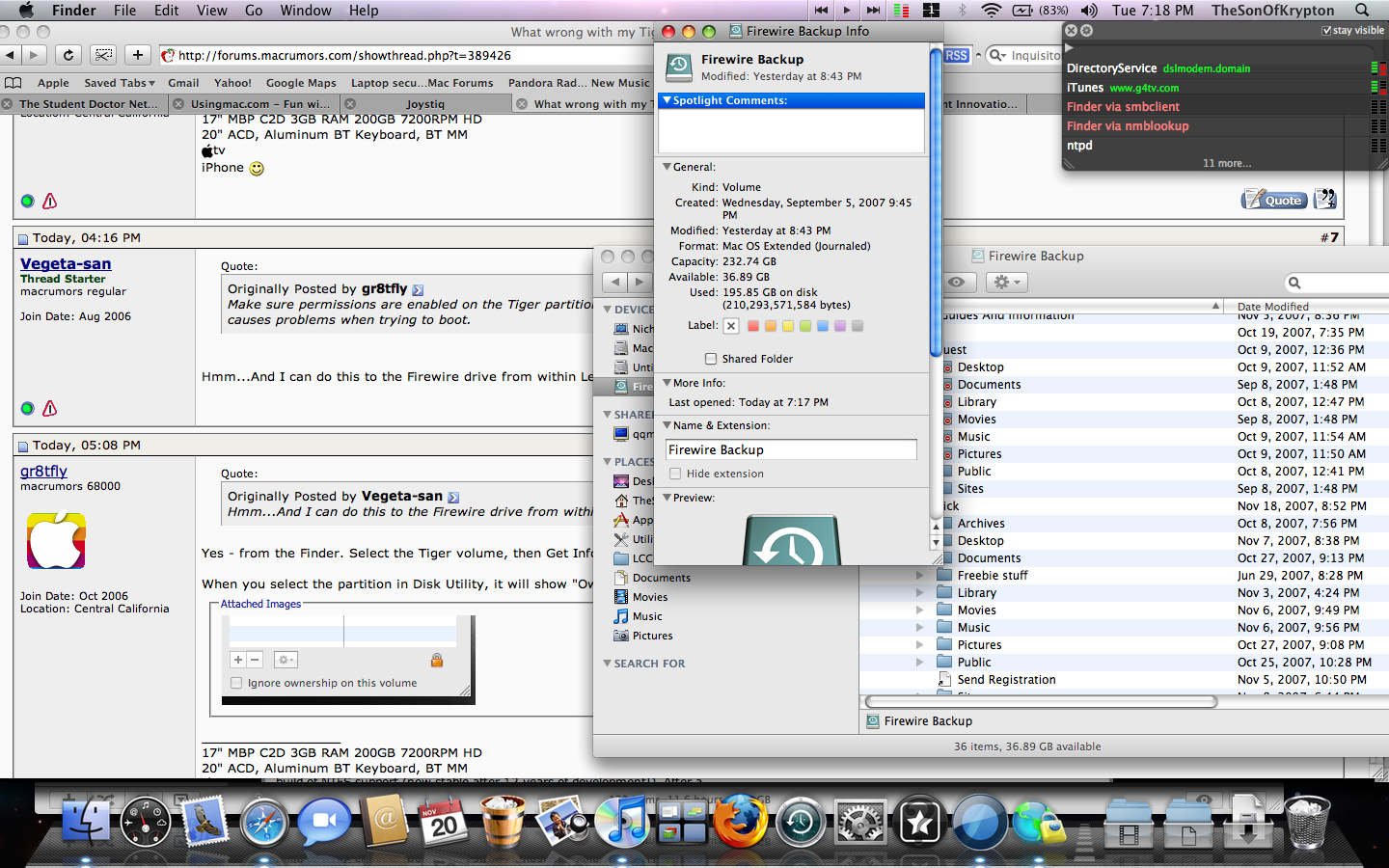This screenshot has width=1389, height=868.
Task: Open System Preferences from the Dock
Action: pyautogui.click(x=860, y=822)
